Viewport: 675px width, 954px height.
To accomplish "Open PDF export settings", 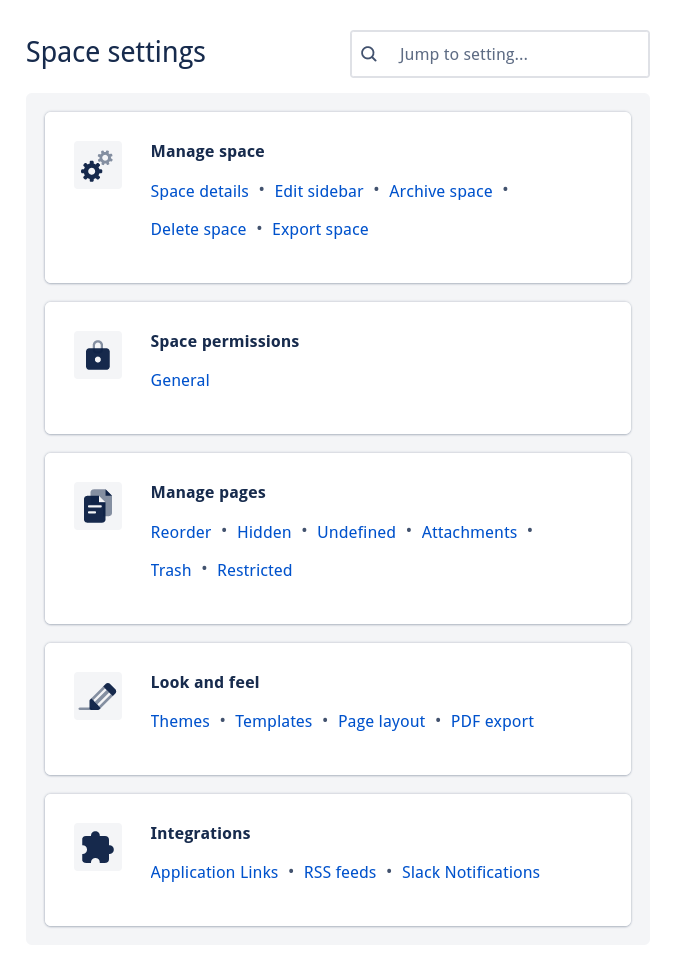I will pos(492,721).
